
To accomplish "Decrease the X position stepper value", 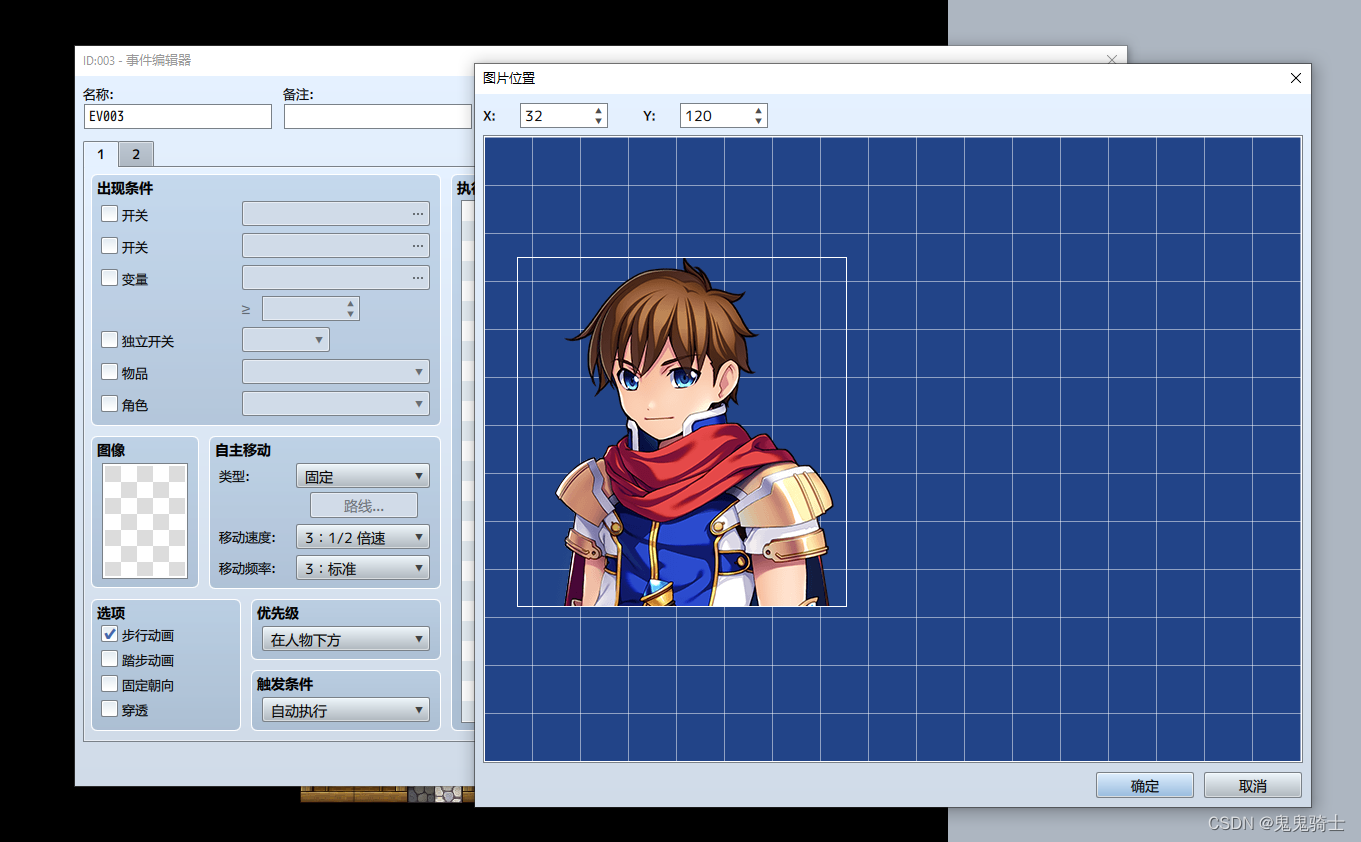I will pos(599,121).
